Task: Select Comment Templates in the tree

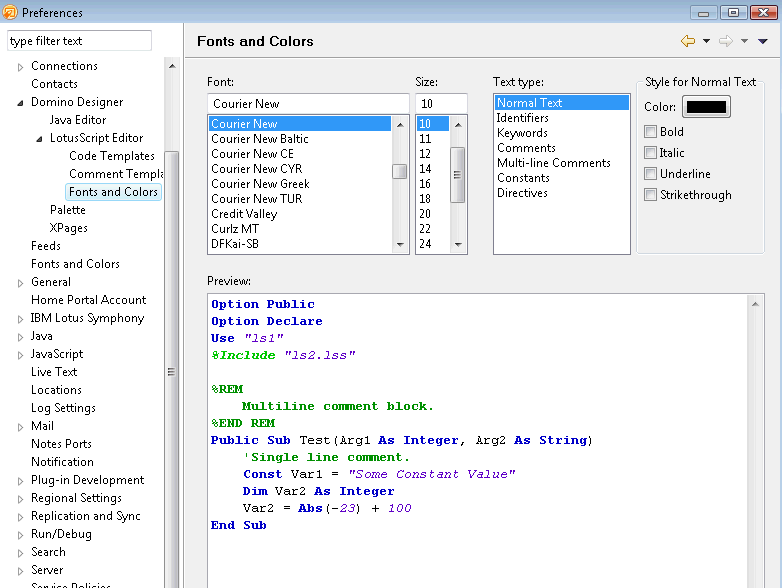Action: [x=116, y=174]
